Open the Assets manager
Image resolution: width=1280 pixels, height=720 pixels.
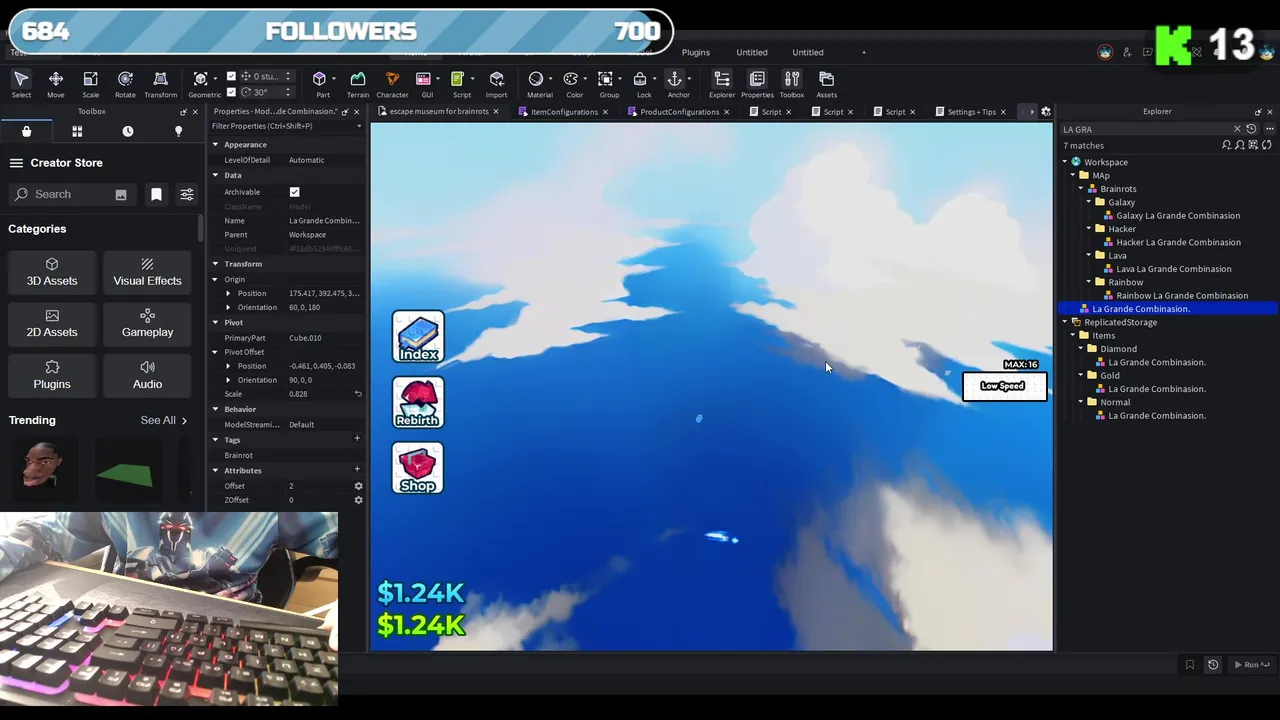tap(826, 84)
